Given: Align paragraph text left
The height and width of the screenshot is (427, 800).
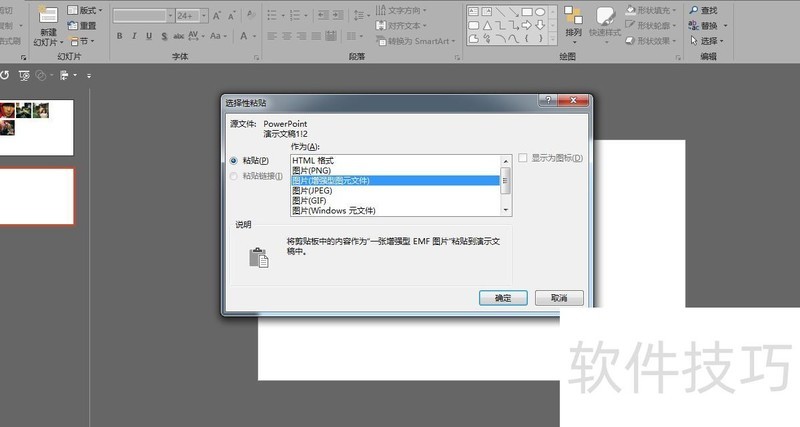Looking at the screenshot, I should click(x=272, y=36).
